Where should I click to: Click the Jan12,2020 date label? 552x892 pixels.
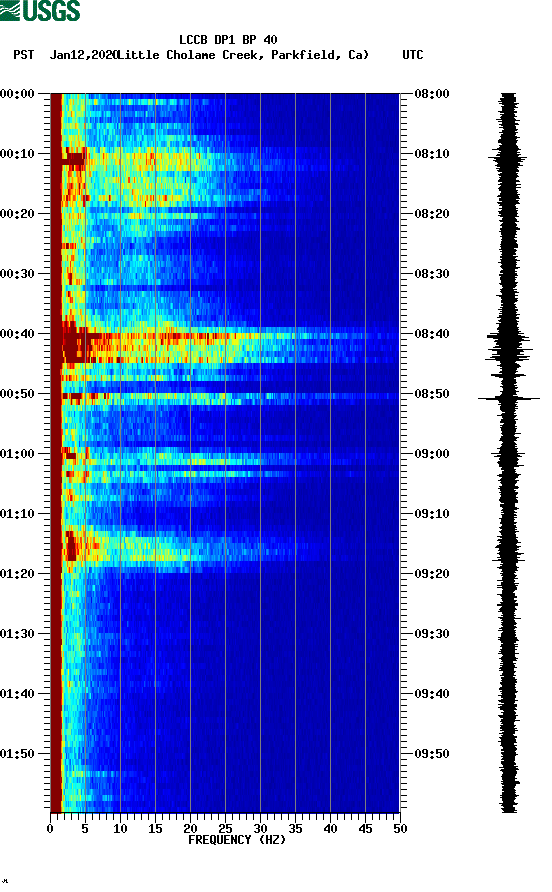tap(83, 55)
